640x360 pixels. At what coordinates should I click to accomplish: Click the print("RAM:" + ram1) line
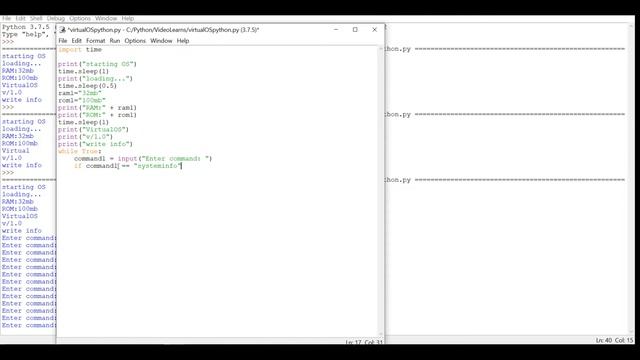[x=97, y=108]
